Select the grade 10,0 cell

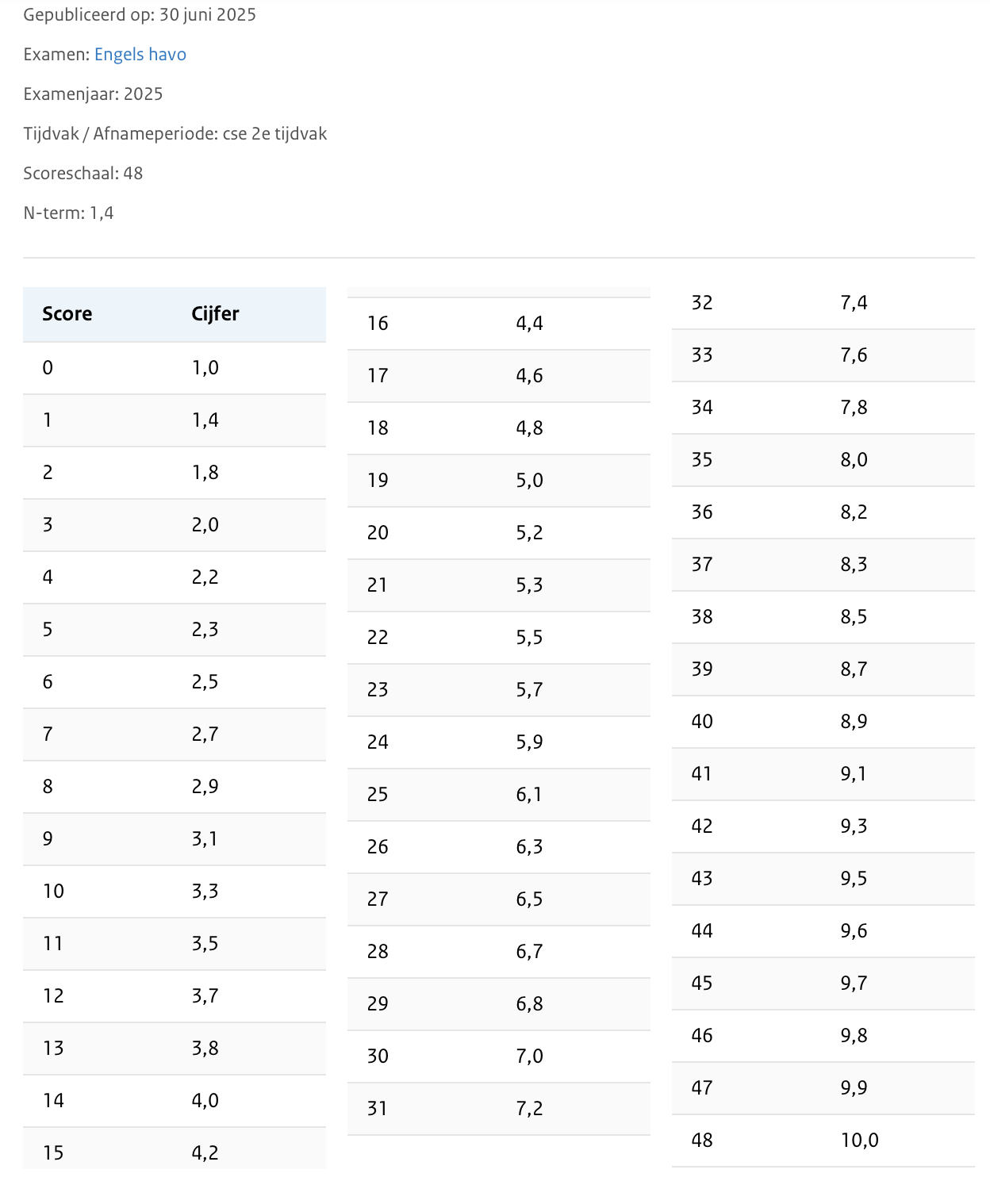click(859, 1141)
